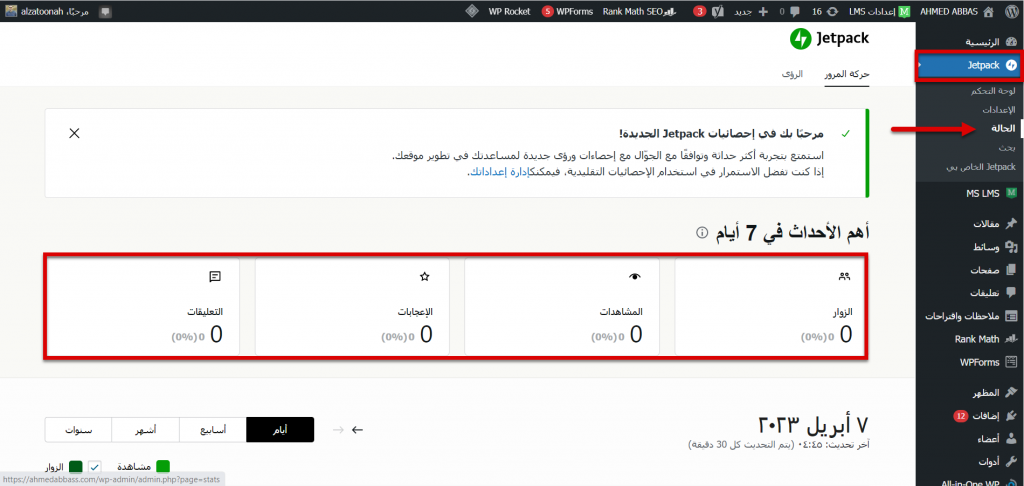Open إعدادات LMS in the admin bar
This screenshot has width=1024, height=486.
point(880,11)
